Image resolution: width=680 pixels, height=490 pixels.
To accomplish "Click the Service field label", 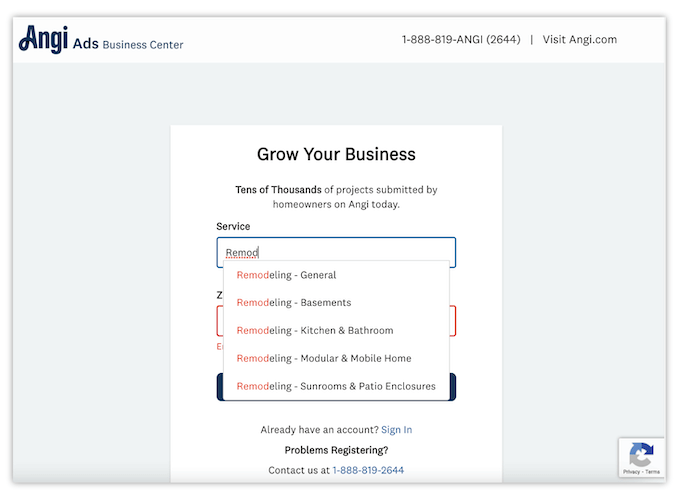I will click(x=233, y=227).
